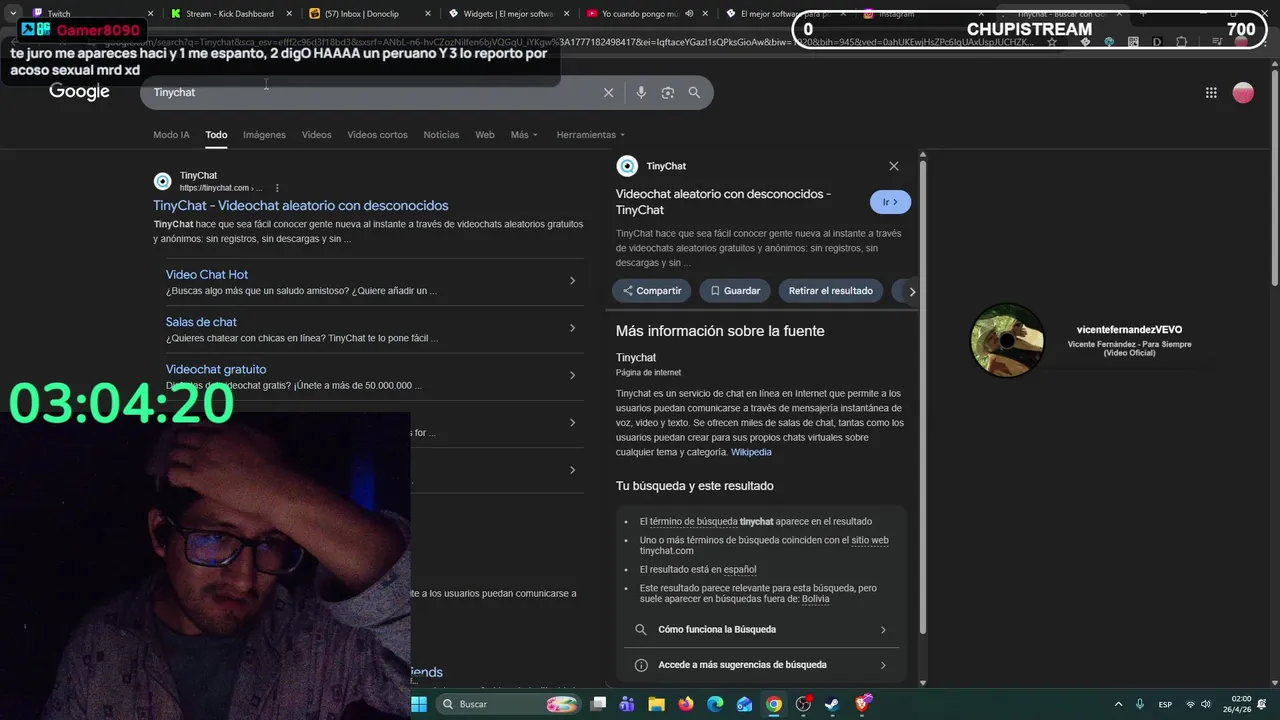Open Steam from the taskbar
This screenshot has width=1280, height=720.
832,704
